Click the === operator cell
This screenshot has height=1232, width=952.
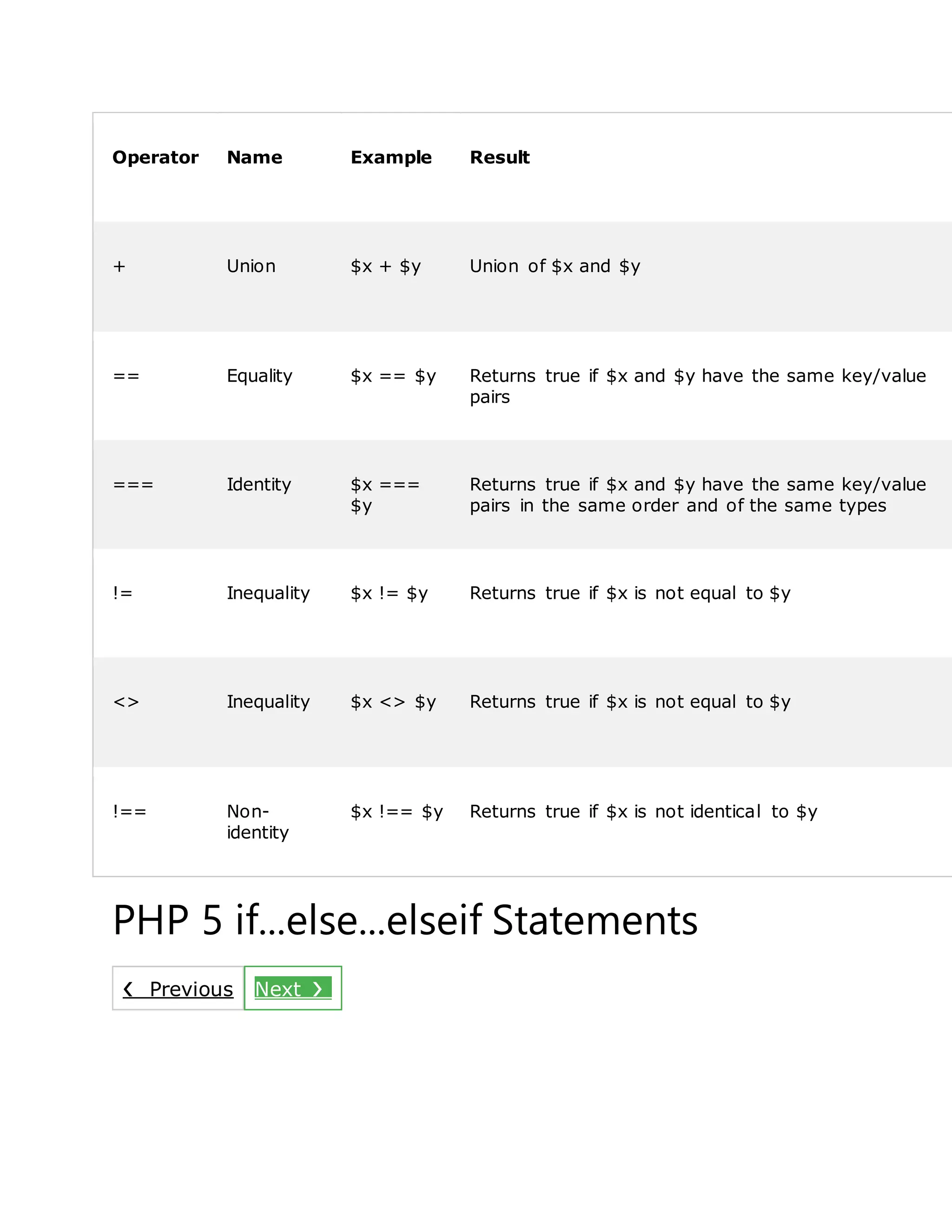(133, 485)
